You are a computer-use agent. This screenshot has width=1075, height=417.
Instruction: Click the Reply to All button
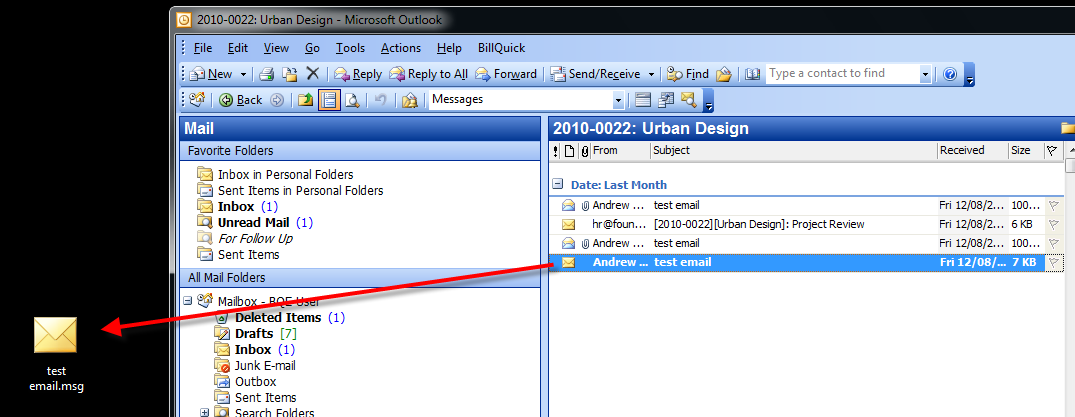click(428, 74)
